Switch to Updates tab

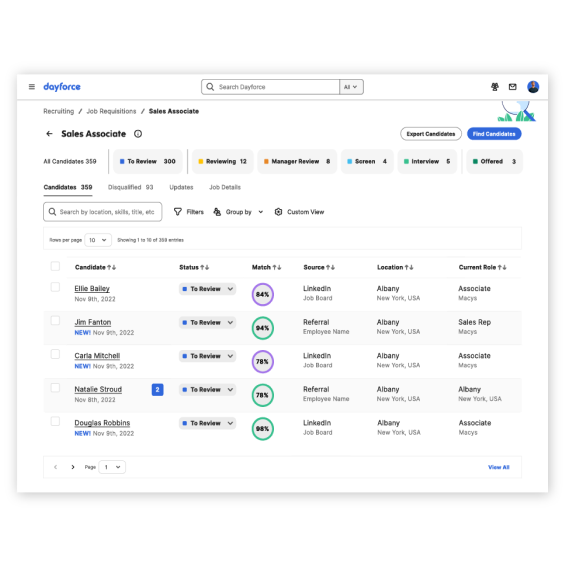click(181, 187)
